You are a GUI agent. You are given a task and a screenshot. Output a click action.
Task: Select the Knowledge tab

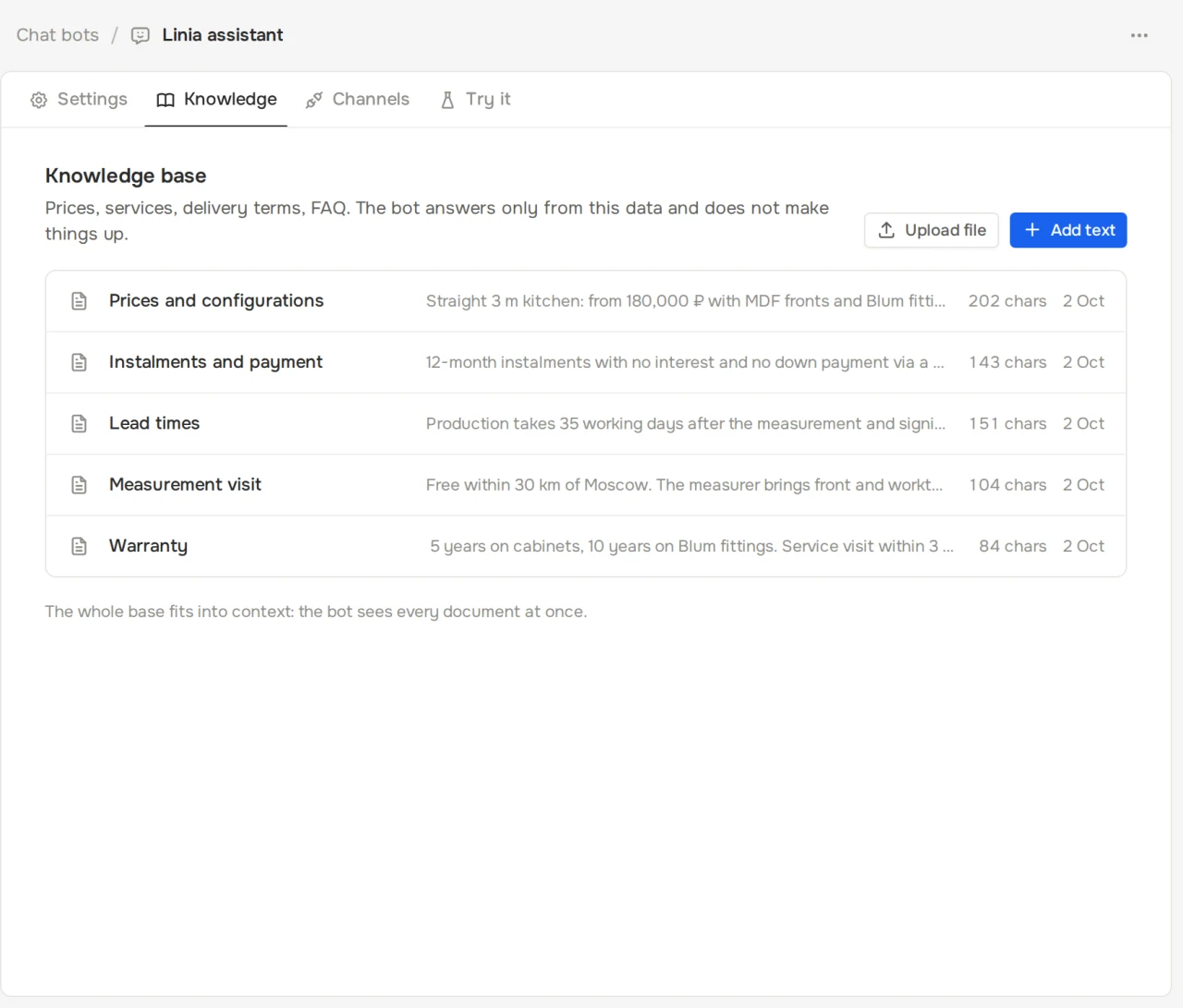point(216,99)
